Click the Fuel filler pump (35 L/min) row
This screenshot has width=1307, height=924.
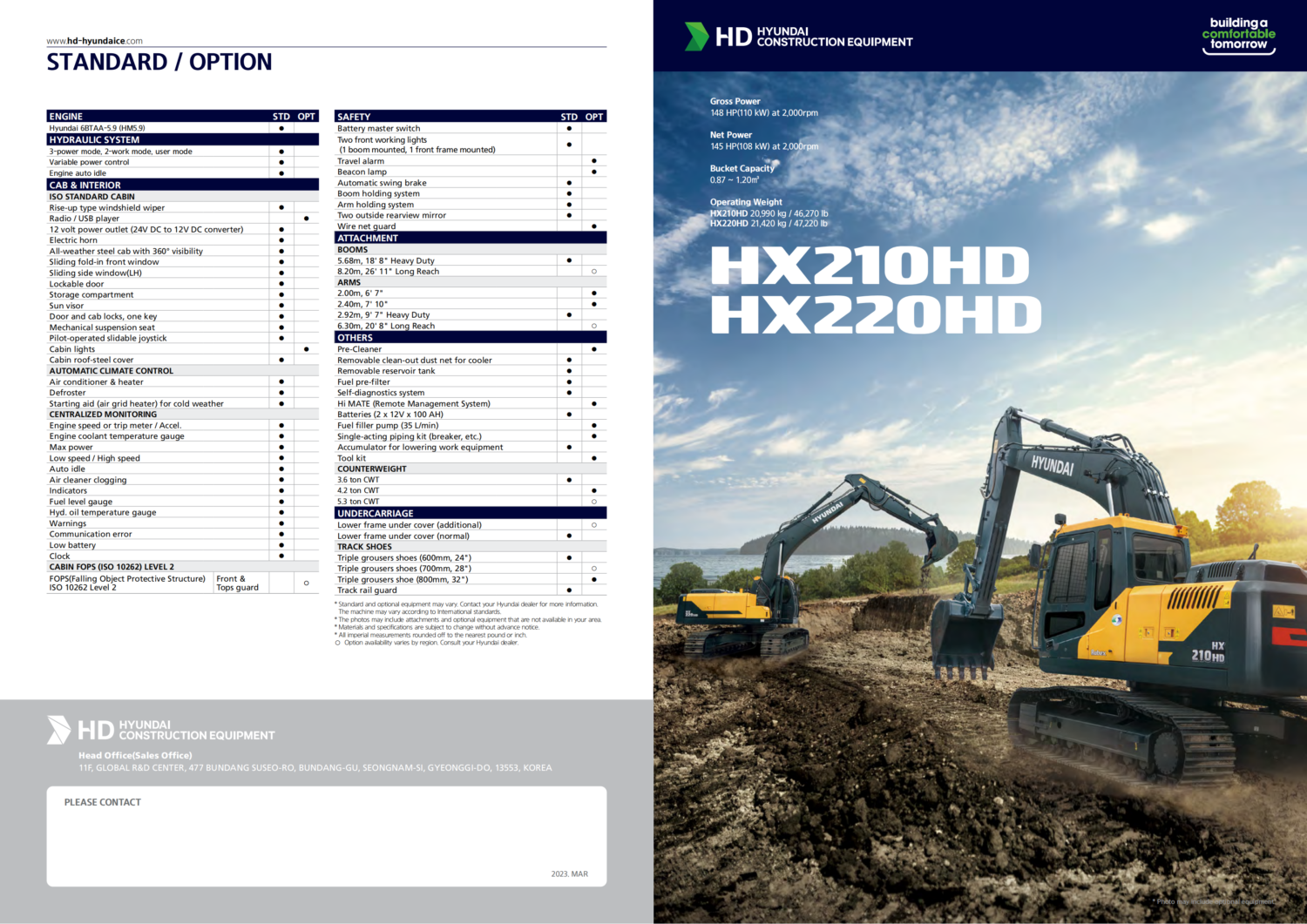(x=471, y=425)
